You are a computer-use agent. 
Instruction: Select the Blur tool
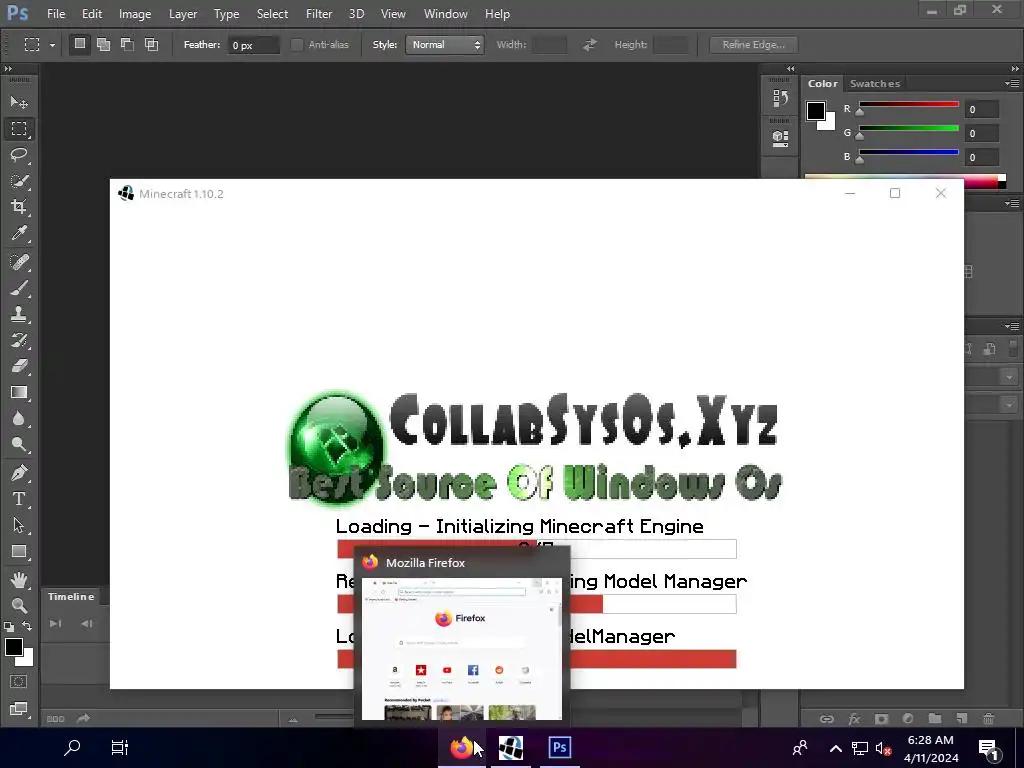click(x=19, y=419)
